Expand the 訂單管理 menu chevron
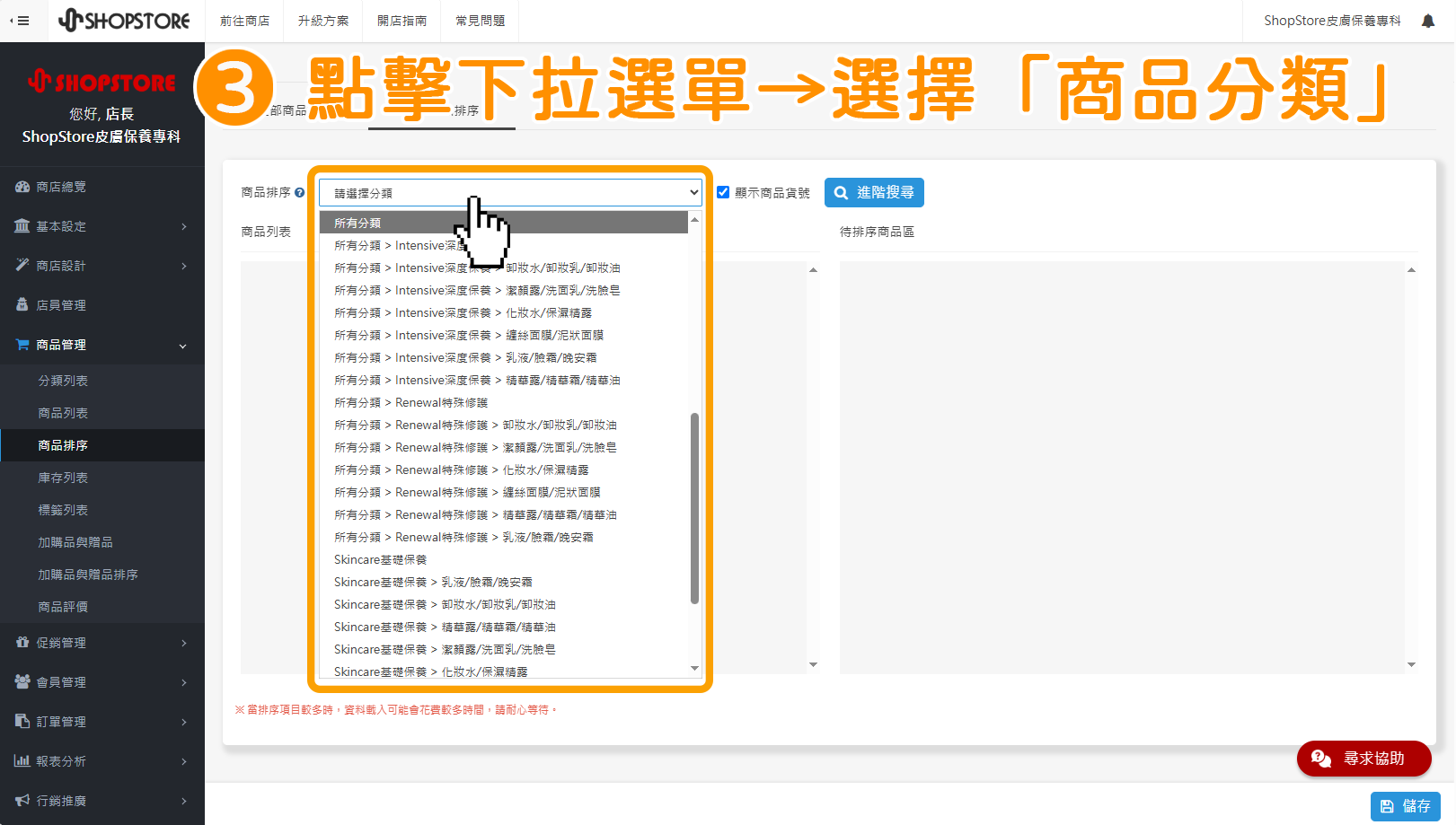Image resolution: width=1456 pixels, height=825 pixels. (184, 722)
